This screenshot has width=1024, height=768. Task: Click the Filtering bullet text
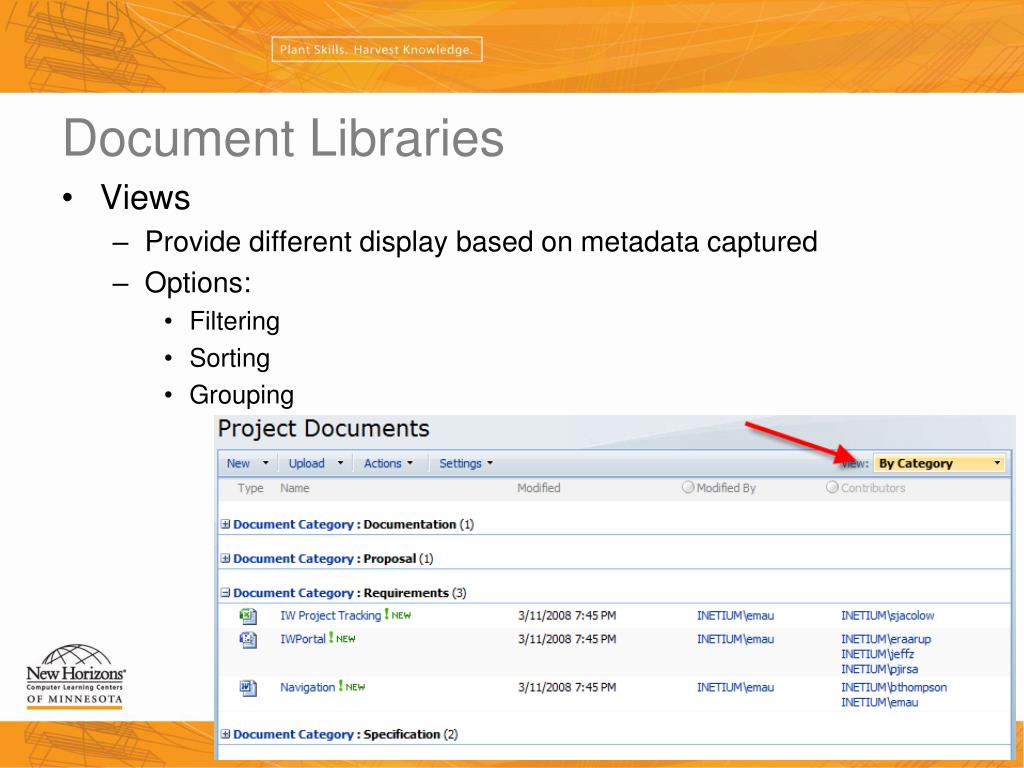(234, 321)
